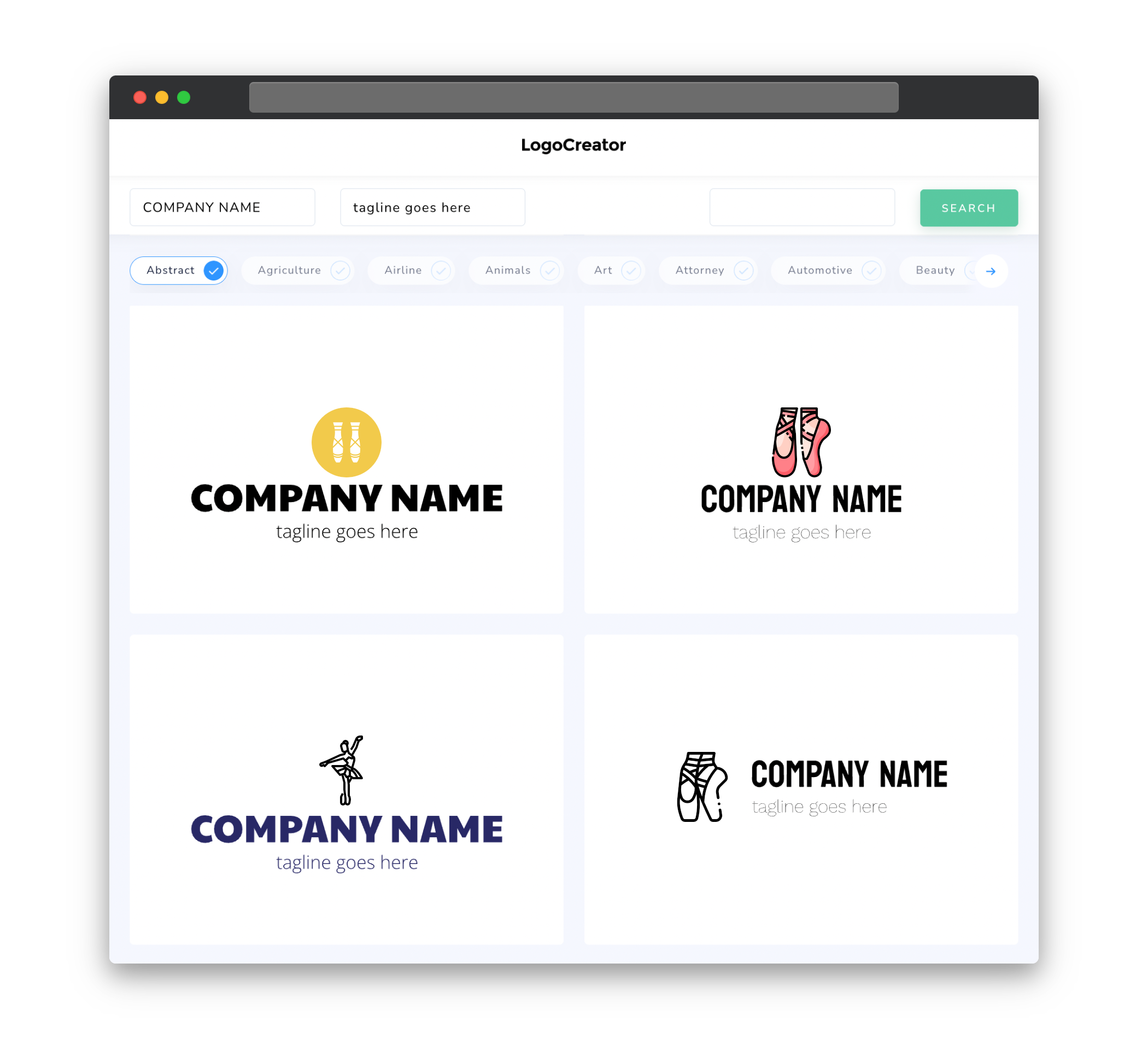
Task: Click the Beauty category filter
Action: click(x=934, y=270)
